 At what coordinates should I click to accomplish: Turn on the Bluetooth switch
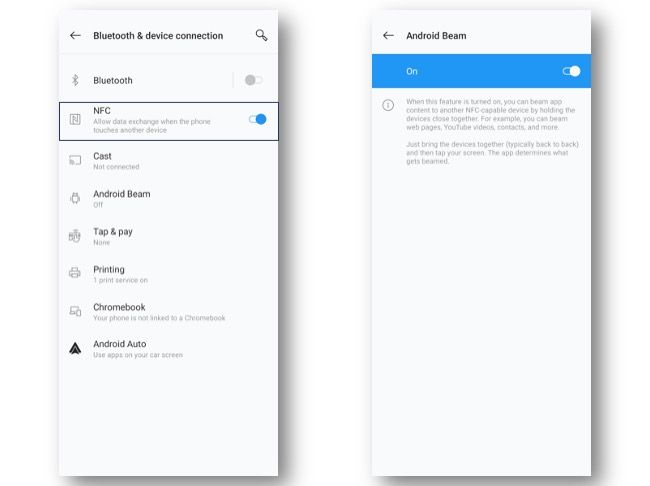(253, 80)
